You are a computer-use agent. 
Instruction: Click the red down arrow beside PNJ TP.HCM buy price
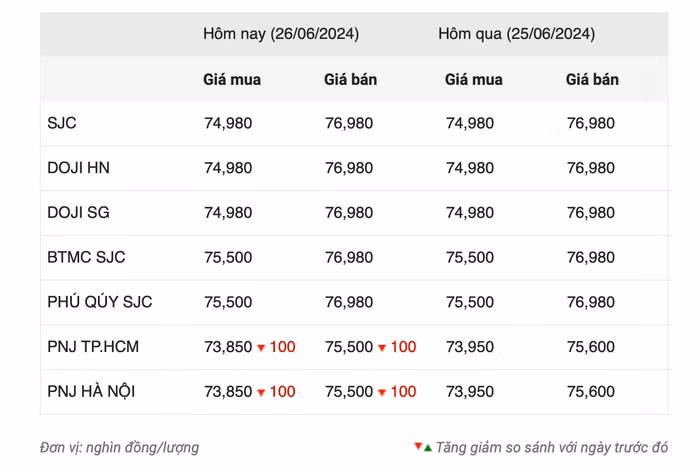[x=261, y=348]
